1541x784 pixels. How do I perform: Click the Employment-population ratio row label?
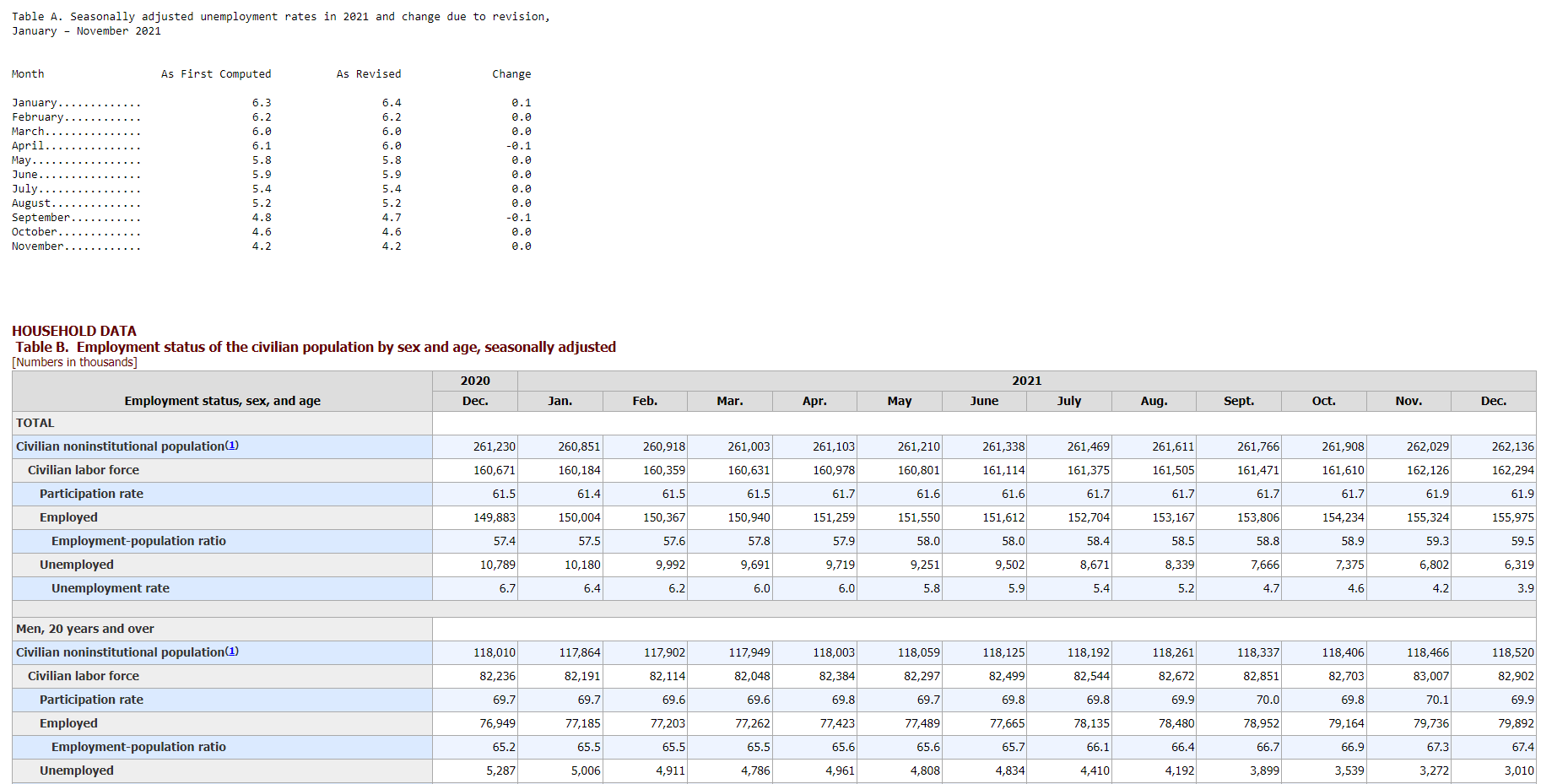tap(138, 541)
